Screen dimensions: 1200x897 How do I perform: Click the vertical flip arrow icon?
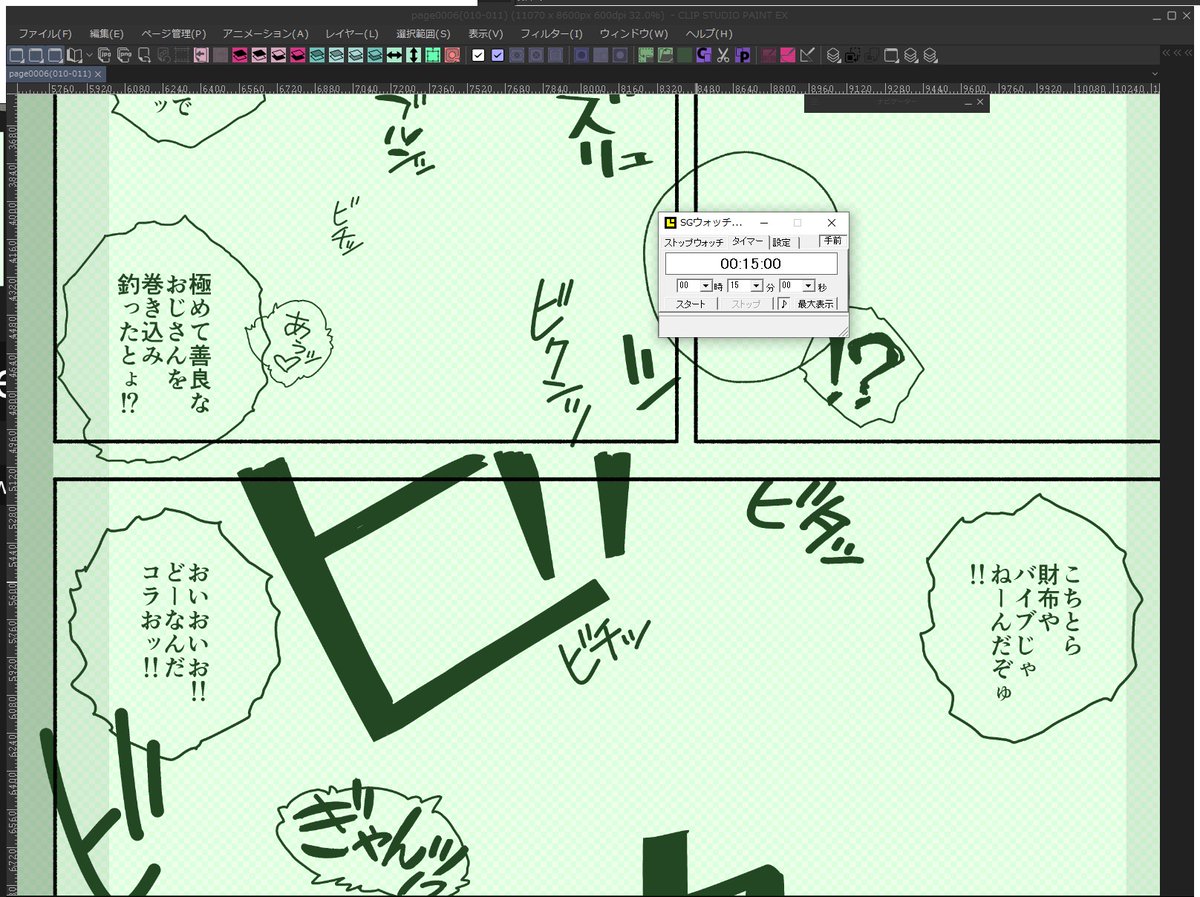coord(414,57)
